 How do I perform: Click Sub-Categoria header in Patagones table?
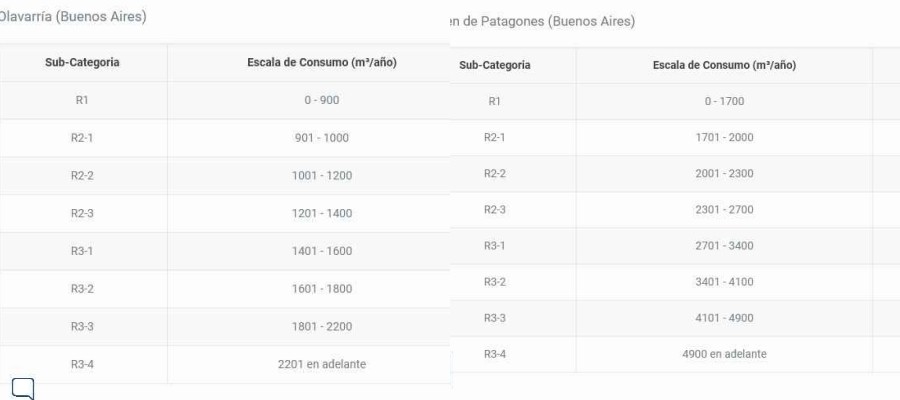click(x=495, y=65)
